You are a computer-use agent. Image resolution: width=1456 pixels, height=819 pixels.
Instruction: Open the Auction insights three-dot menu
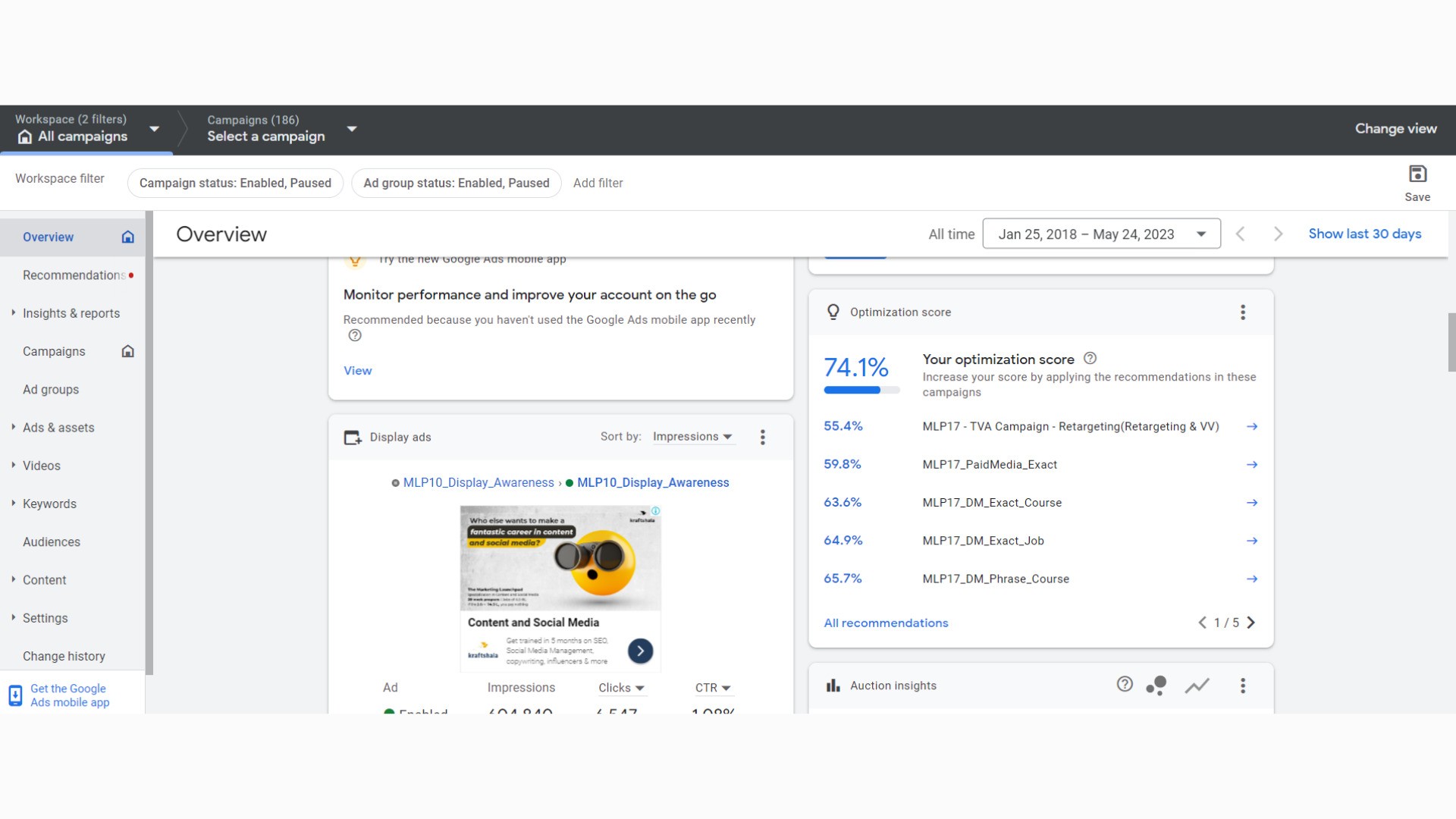pos(1243,686)
